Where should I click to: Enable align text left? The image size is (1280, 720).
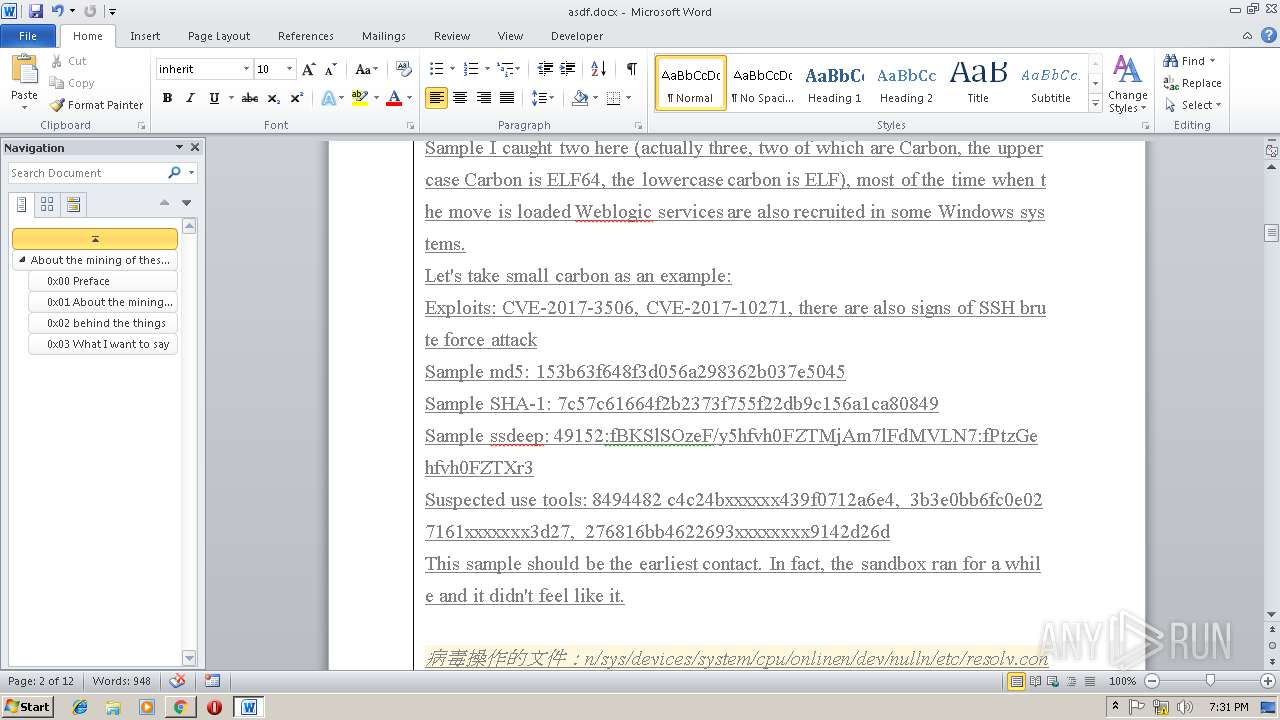click(436, 98)
